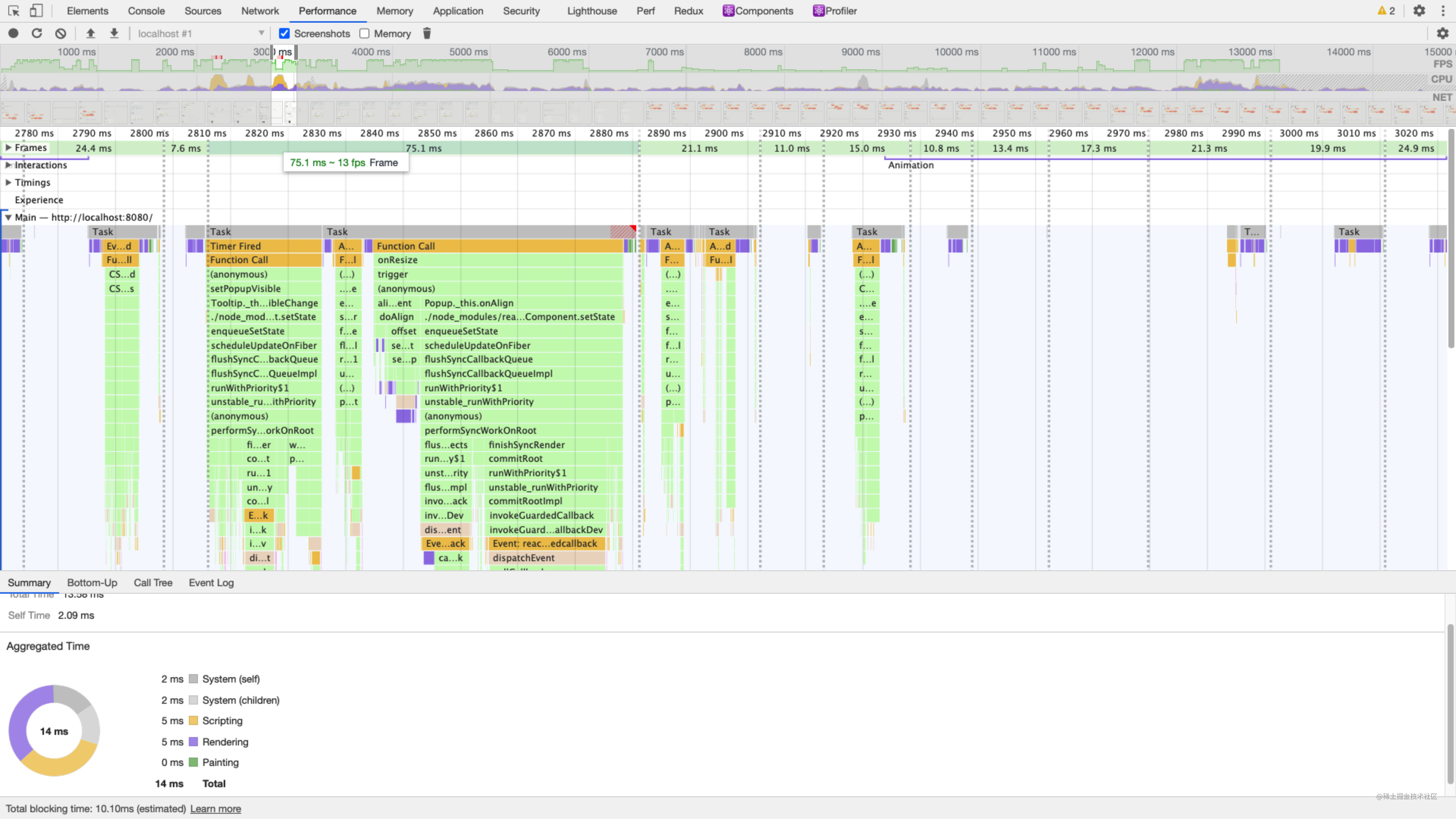Select the Summary details tab
This screenshot has width=1456, height=819.
[x=30, y=583]
